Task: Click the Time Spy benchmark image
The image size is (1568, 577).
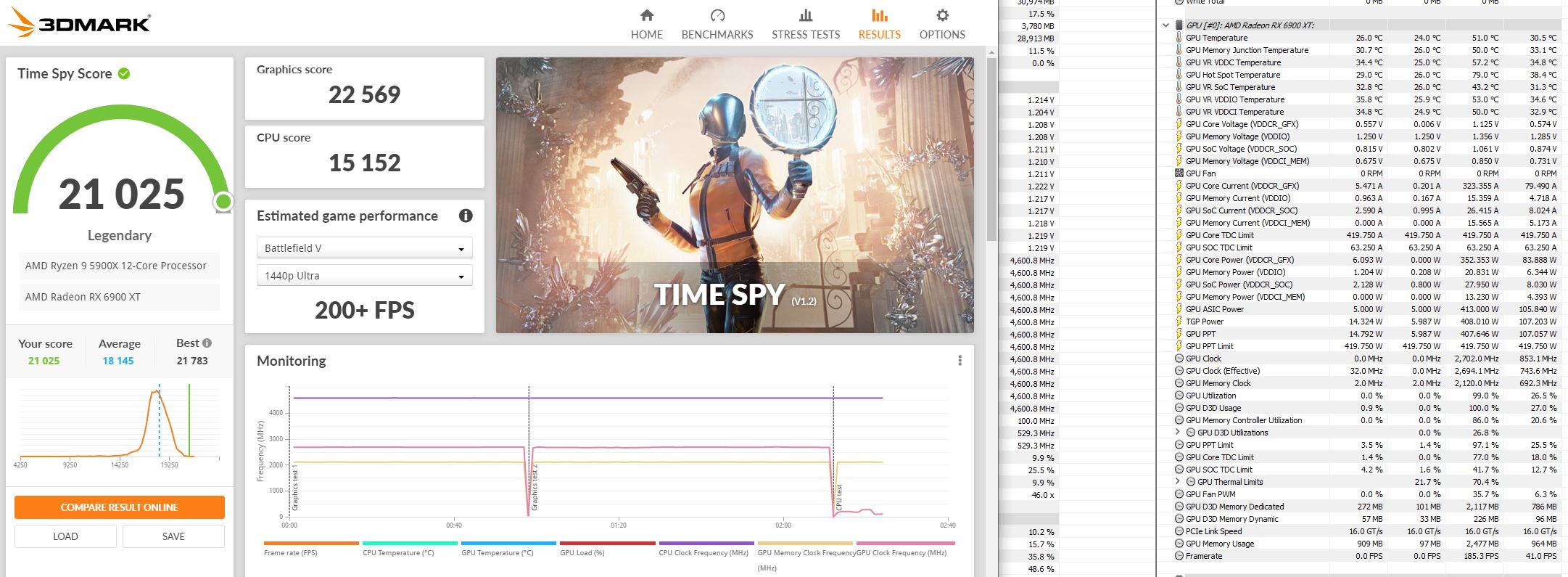Action: pyautogui.click(x=735, y=195)
